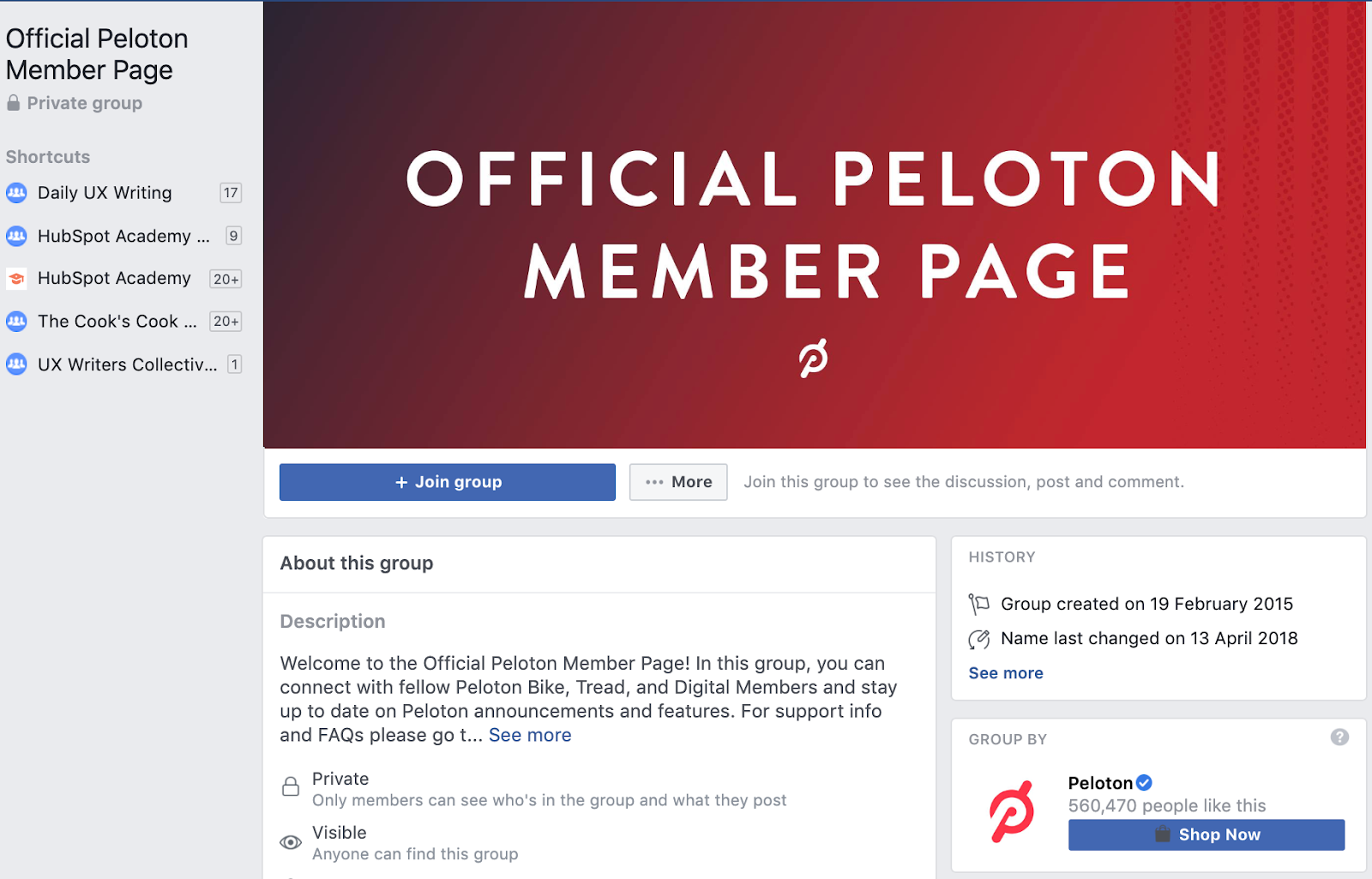Click the Shop Now button
This screenshot has width=1372, height=879.
pos(1206,834)
